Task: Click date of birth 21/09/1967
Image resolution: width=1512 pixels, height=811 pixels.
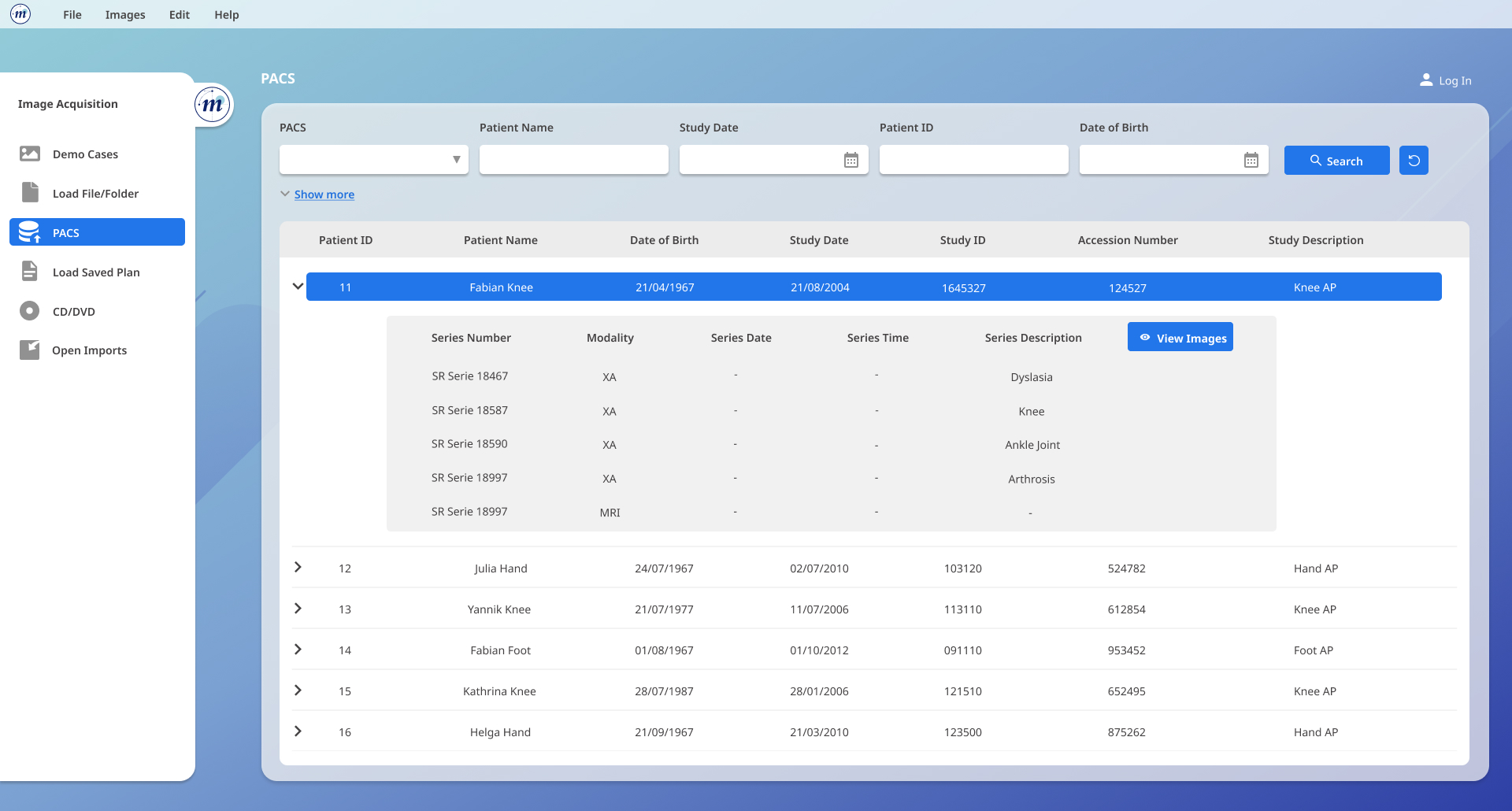Action: [x=664, y=732]
